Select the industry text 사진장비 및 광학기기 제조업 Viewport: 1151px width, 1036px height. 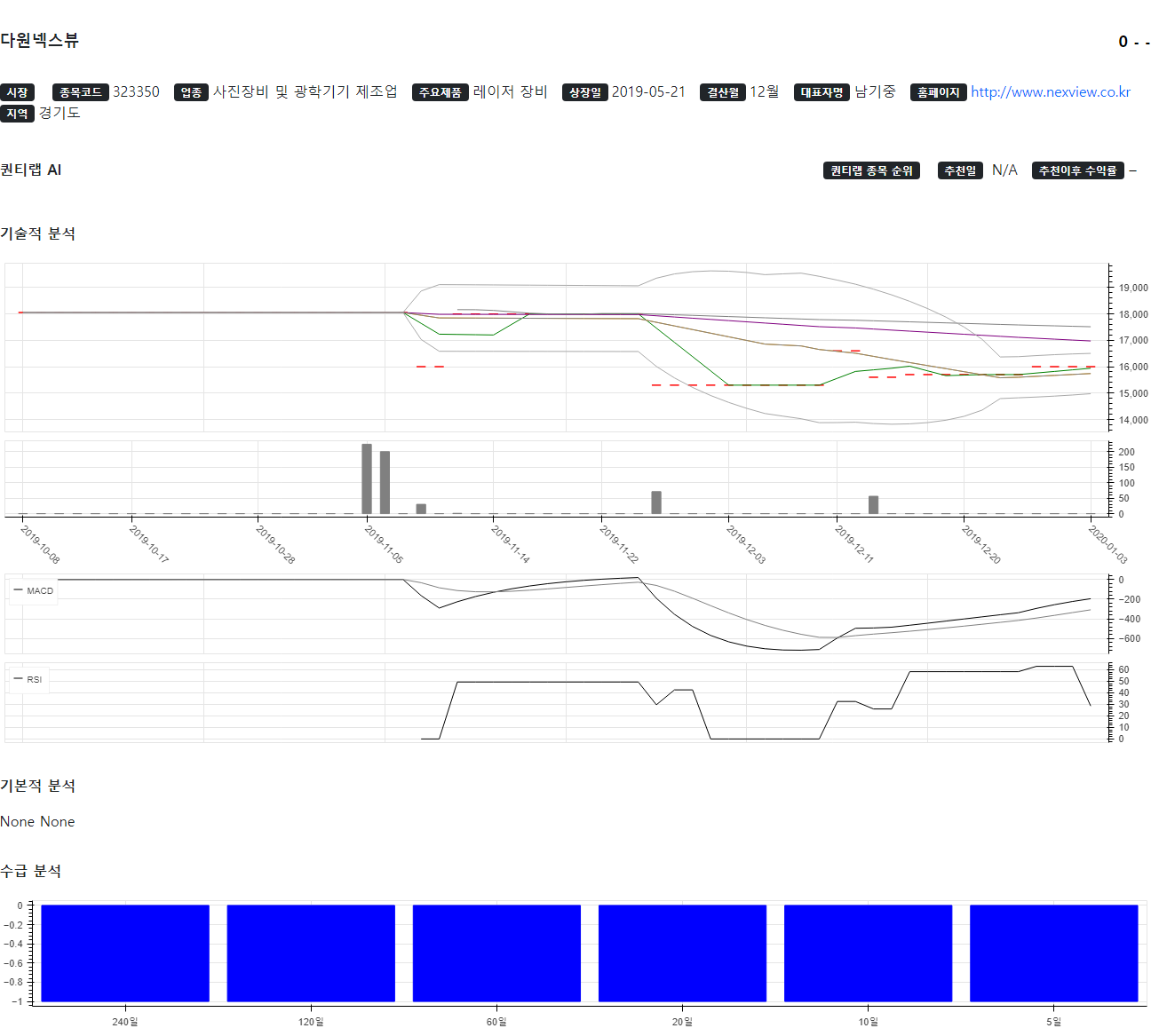click(306, 92)
